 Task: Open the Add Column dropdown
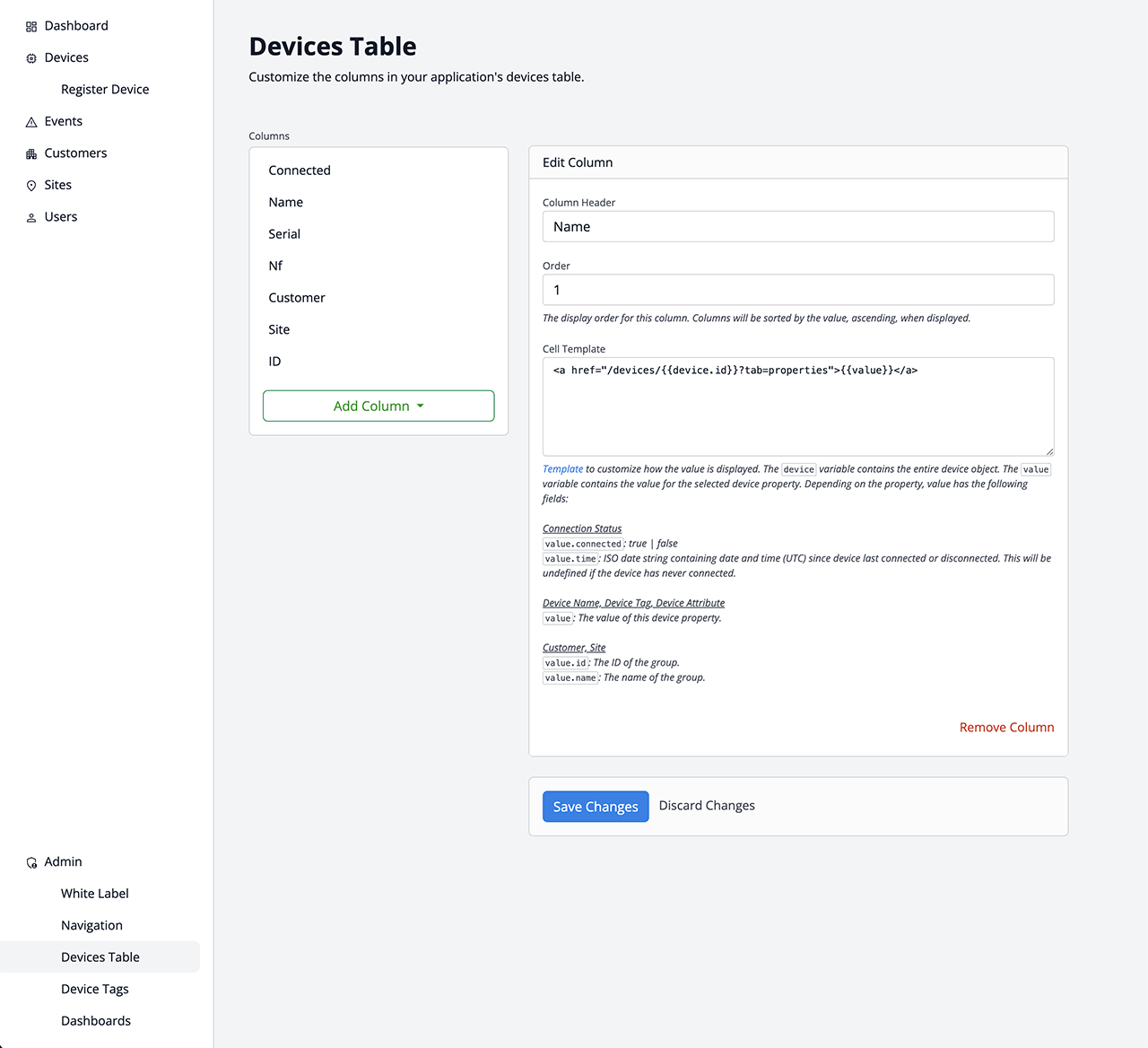pos(378,406)
